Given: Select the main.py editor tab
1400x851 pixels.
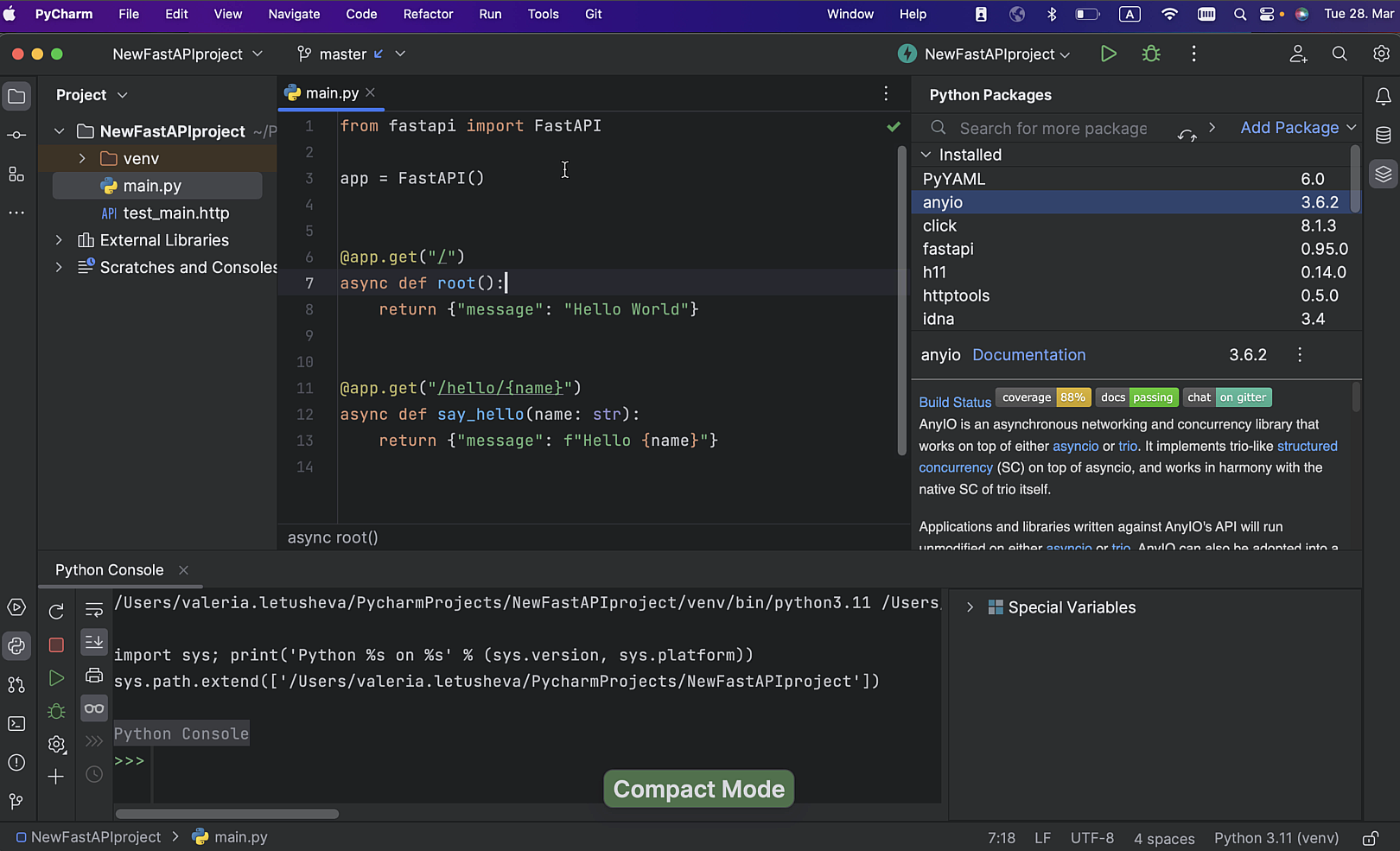Looking at the screenshot, I should 332,93.
